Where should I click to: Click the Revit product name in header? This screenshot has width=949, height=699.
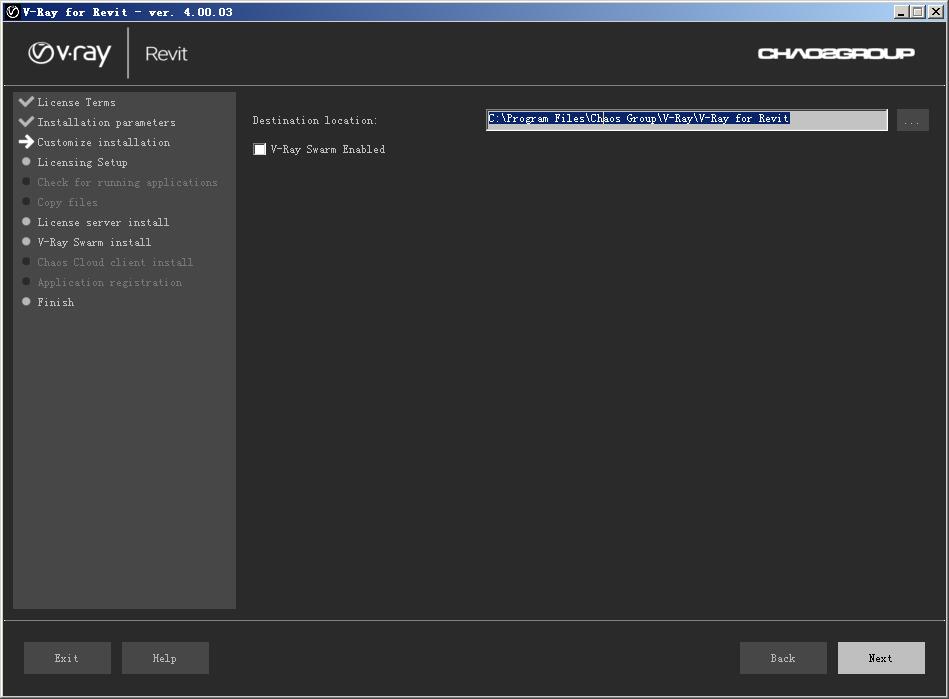(x=166, y=54)
